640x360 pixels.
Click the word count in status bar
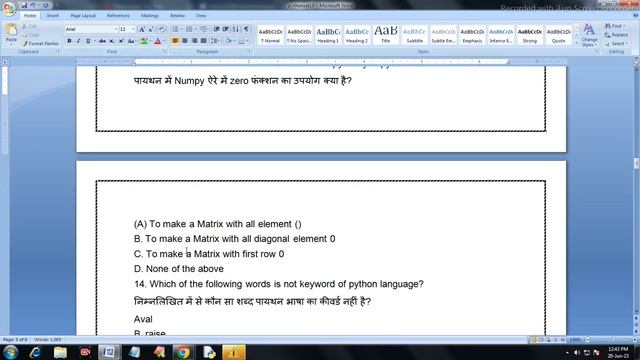48,340
